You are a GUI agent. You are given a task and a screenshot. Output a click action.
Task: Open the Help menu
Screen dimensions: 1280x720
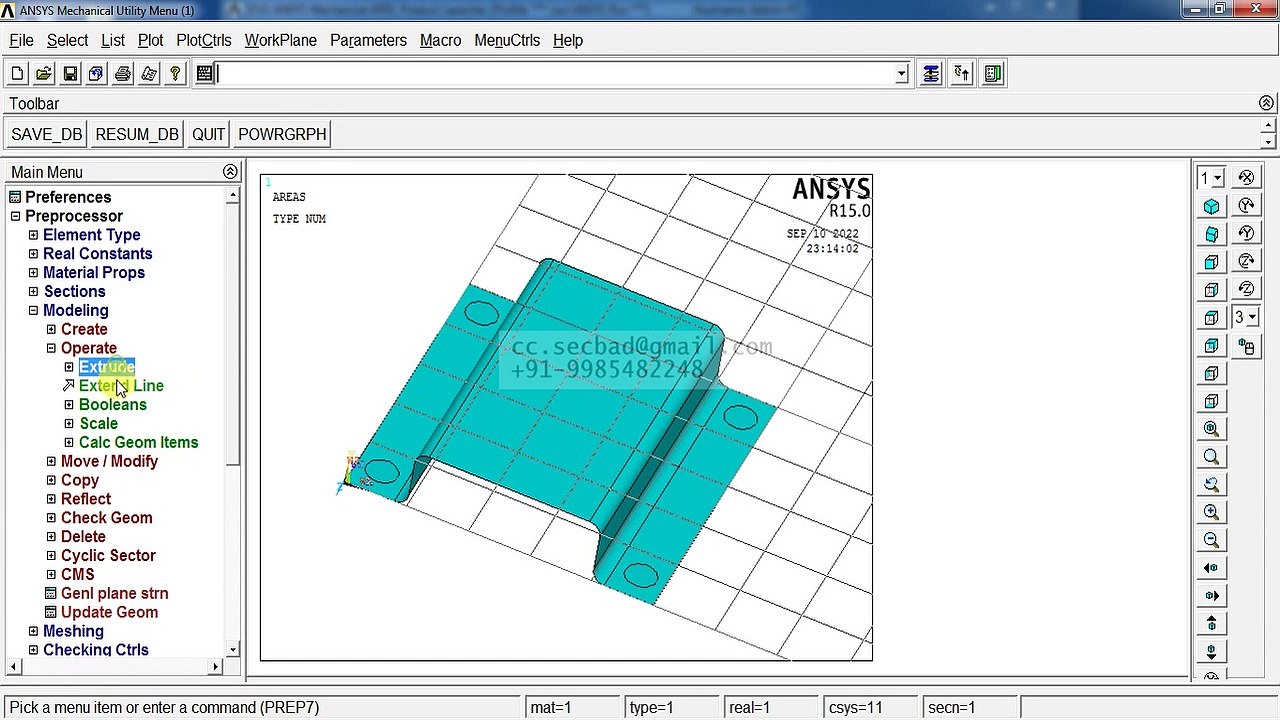(x=568, y=41)
